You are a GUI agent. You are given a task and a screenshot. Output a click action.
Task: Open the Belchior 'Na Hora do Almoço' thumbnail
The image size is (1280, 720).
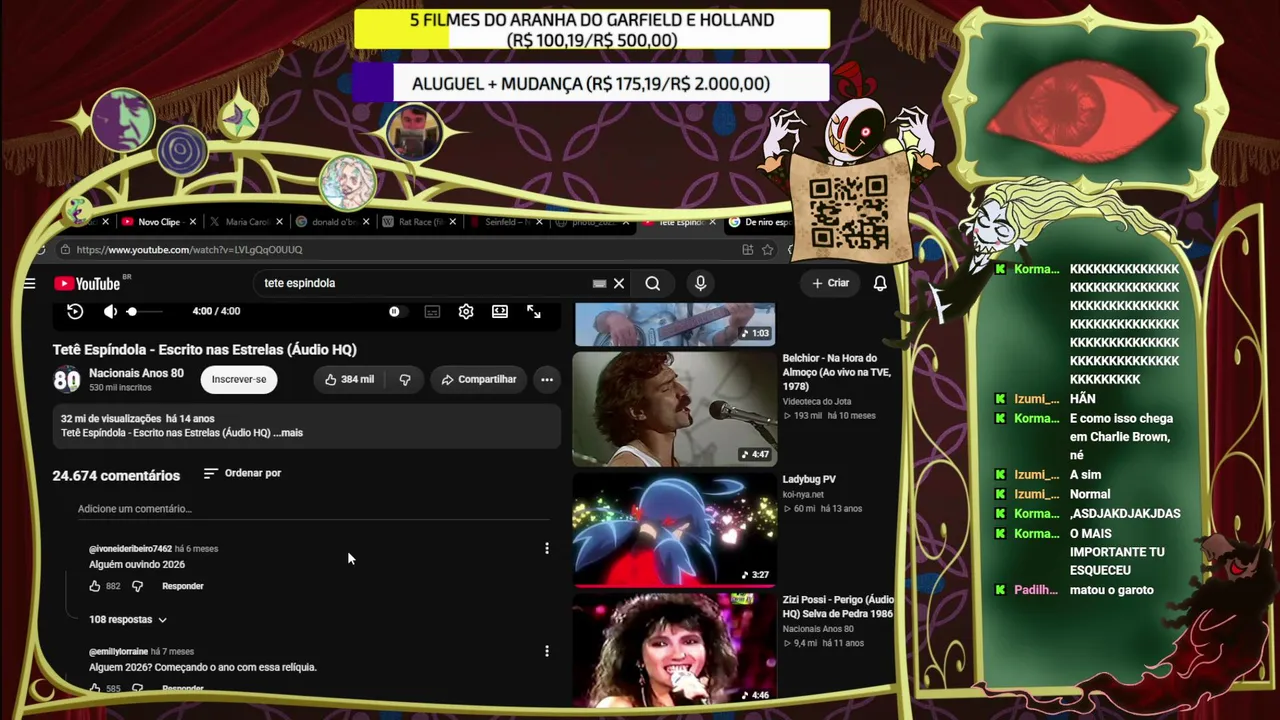674,408
